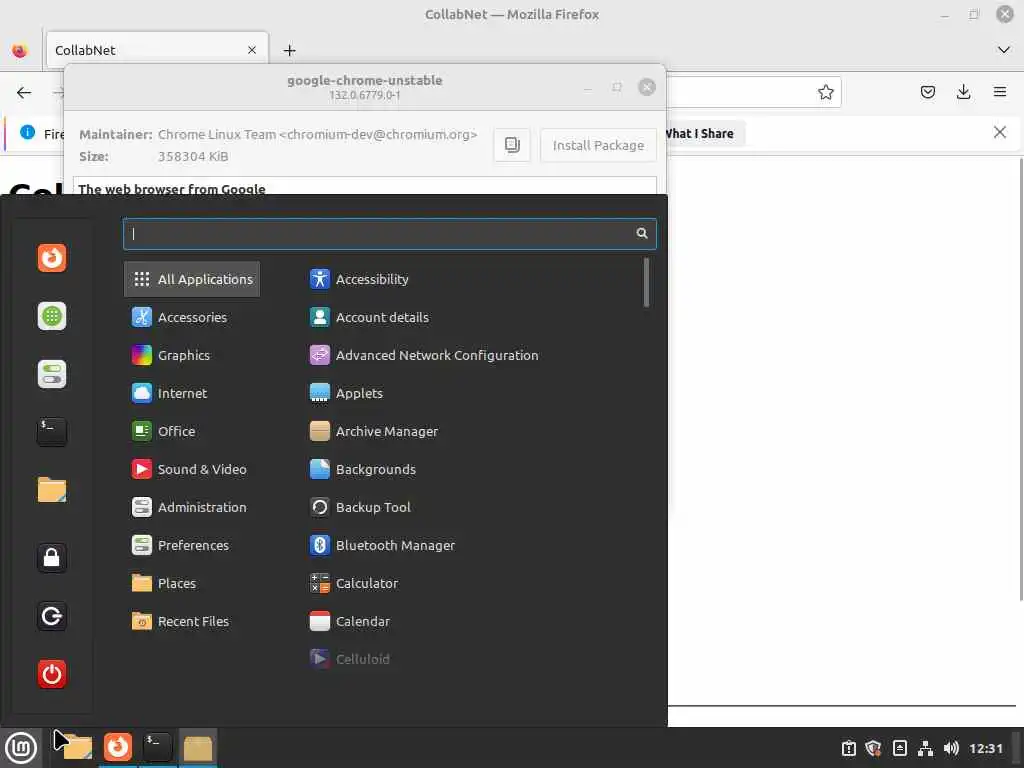Select Internet category

[192, 393]
